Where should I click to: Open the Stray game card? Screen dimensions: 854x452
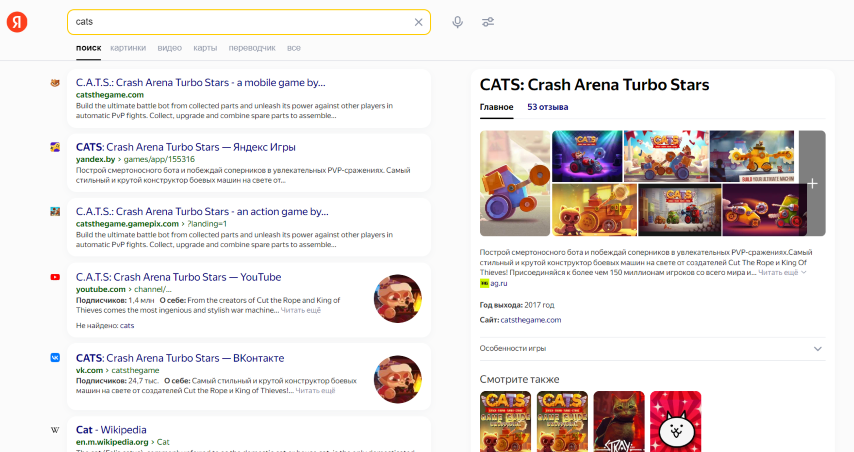pos(619,422)
